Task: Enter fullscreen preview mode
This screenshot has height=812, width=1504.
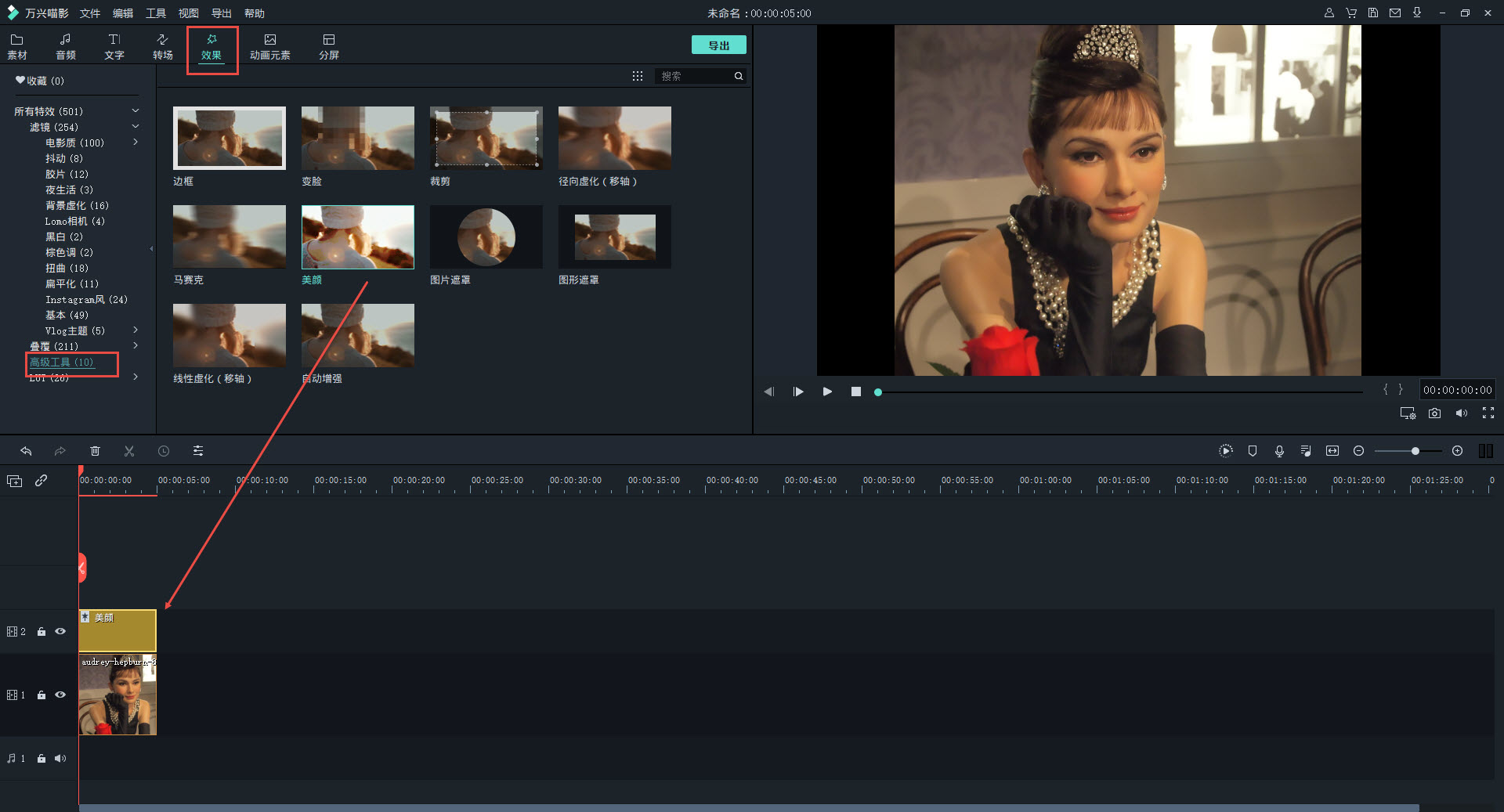Action: (1488, 413)
